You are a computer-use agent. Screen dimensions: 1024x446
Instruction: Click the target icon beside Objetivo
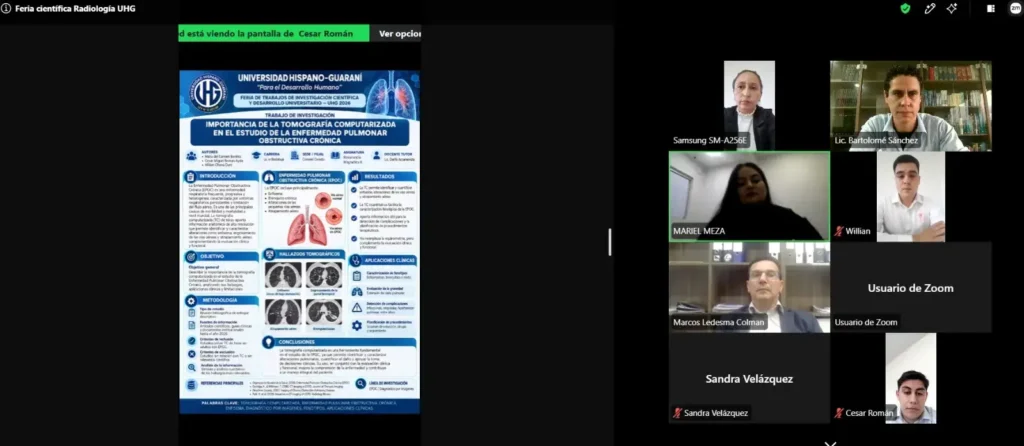click(190, 257)
